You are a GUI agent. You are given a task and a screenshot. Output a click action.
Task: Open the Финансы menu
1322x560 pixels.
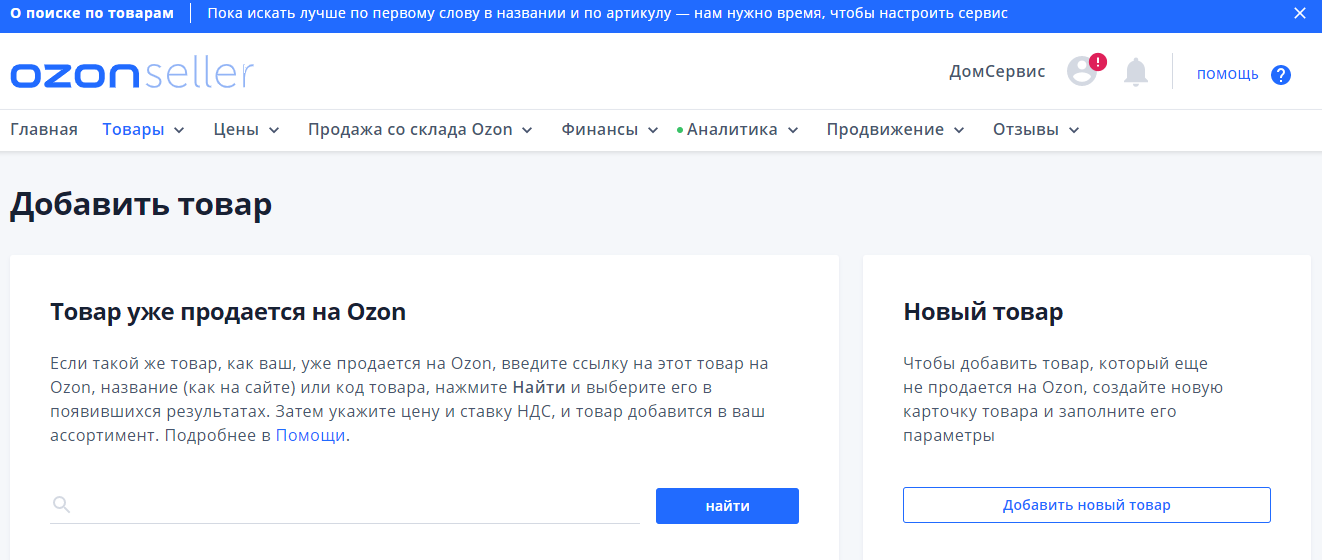pyautogui.click(x=599, y=129)
